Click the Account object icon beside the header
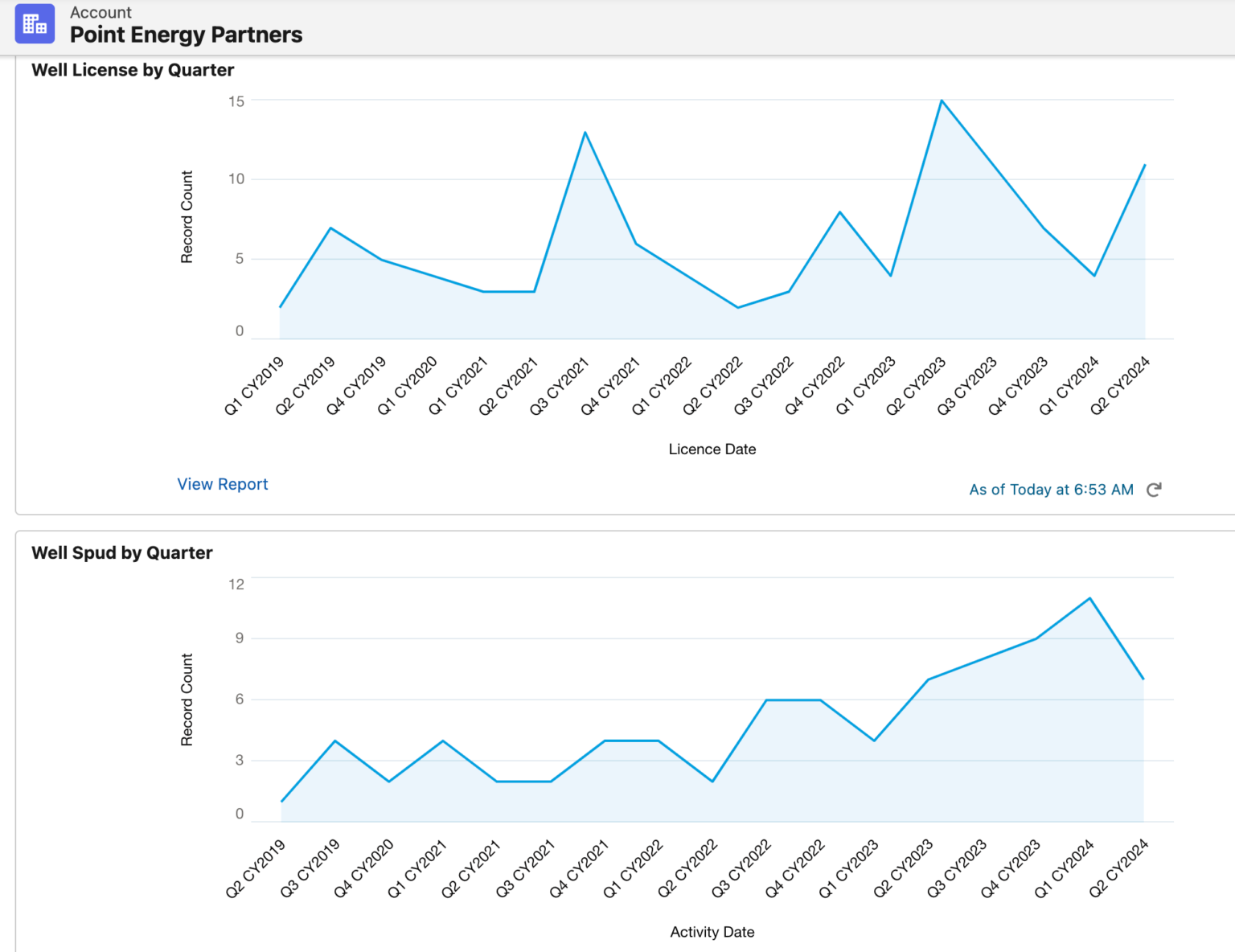Image resolution: width=1235 pixels, height=952 pixels. pos(35,24)
